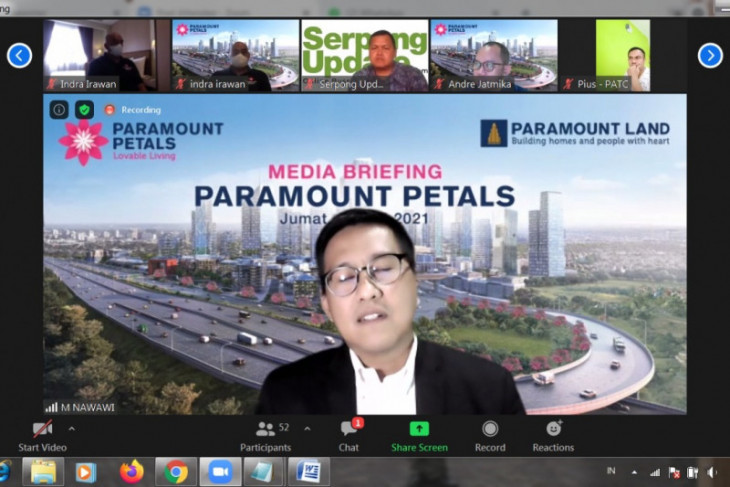Click the battery power tray icon
Viewport: 730px width, 487px height.
tap(692, 473)
